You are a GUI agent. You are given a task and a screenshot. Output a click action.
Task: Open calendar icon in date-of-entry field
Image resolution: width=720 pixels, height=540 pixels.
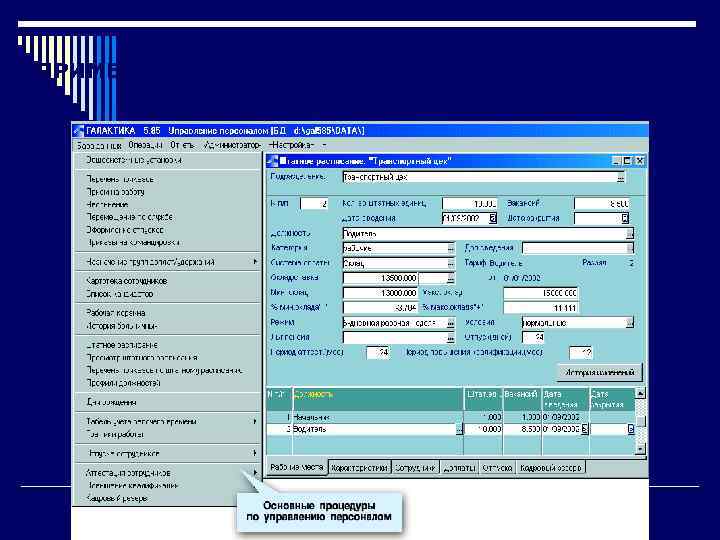(x=492, y=218)
